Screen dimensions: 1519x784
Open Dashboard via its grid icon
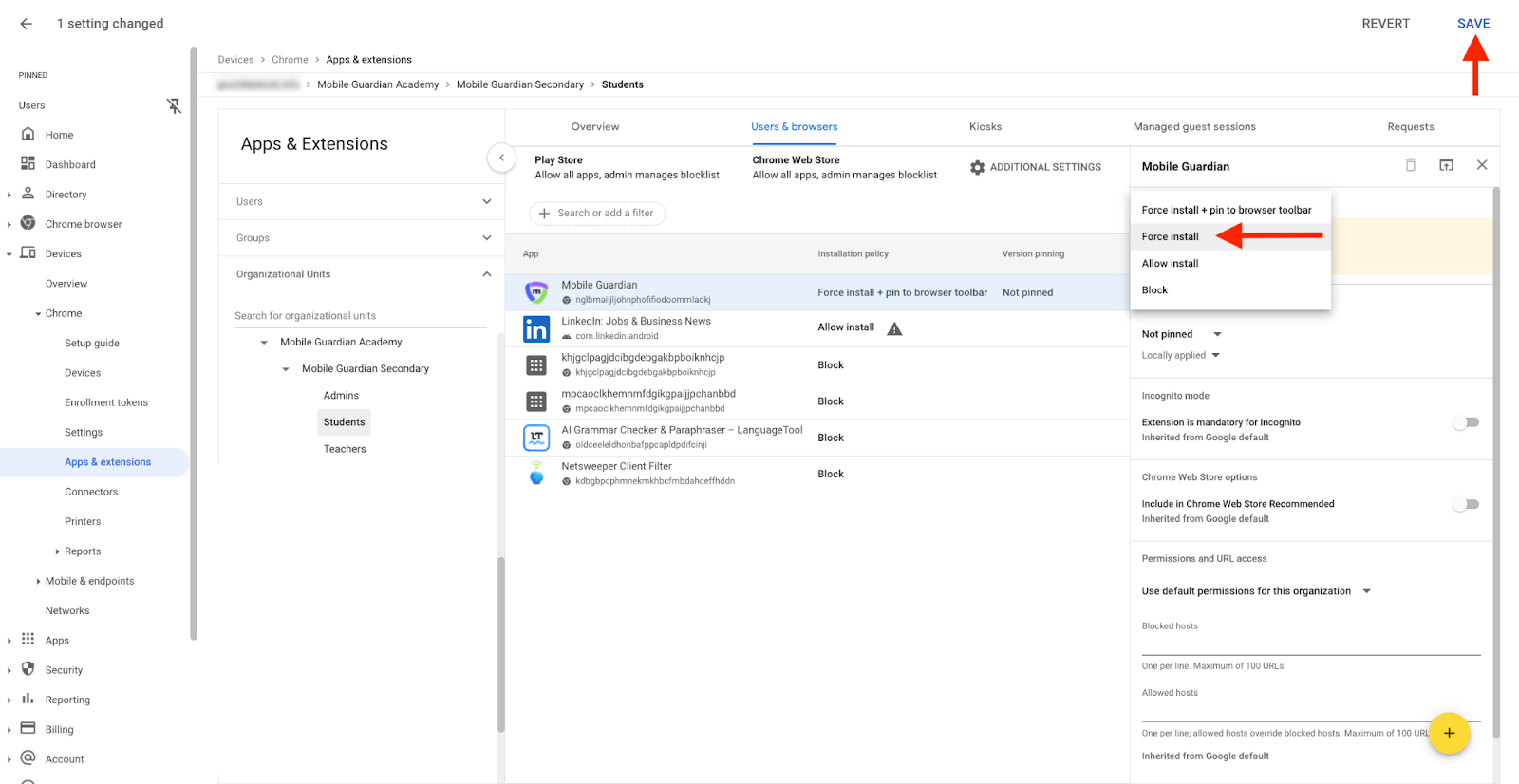tap(28, 164)
